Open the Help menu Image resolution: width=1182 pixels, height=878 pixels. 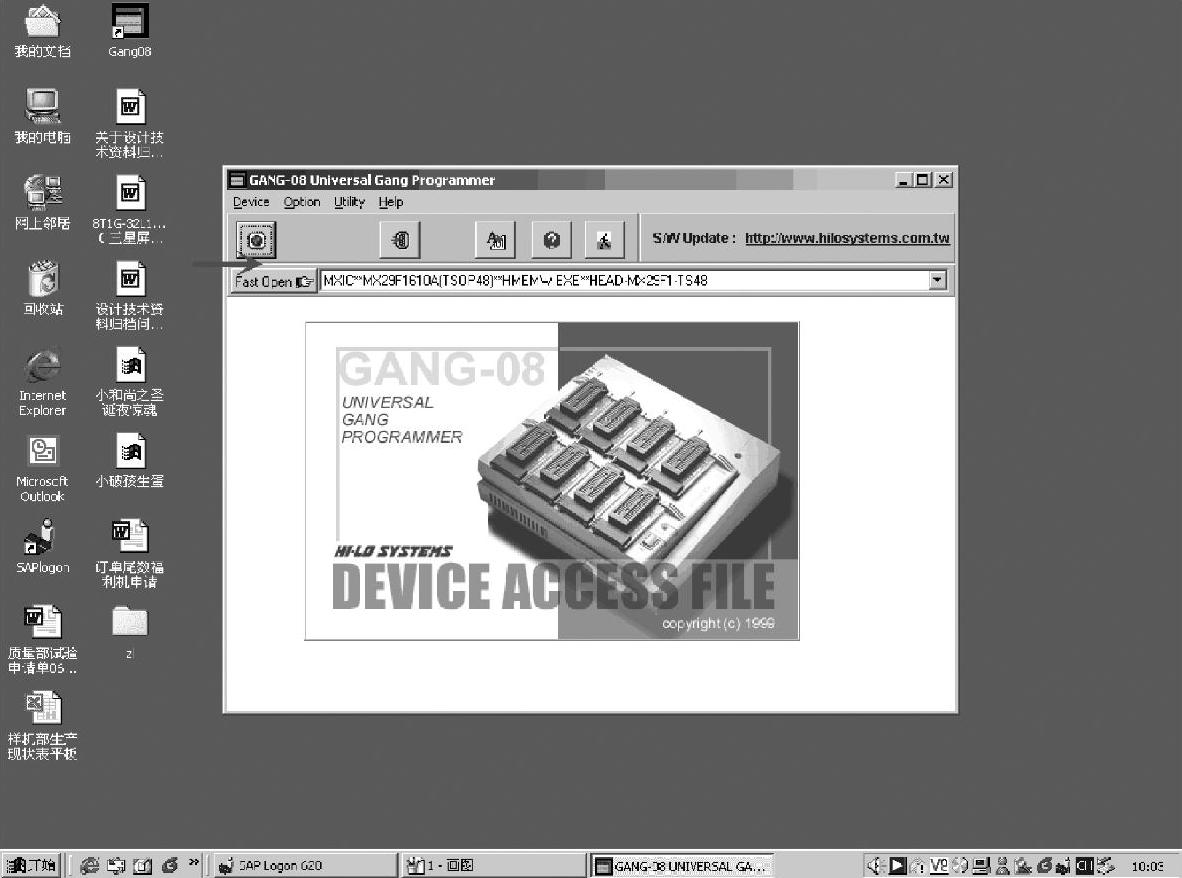(390, 202)
